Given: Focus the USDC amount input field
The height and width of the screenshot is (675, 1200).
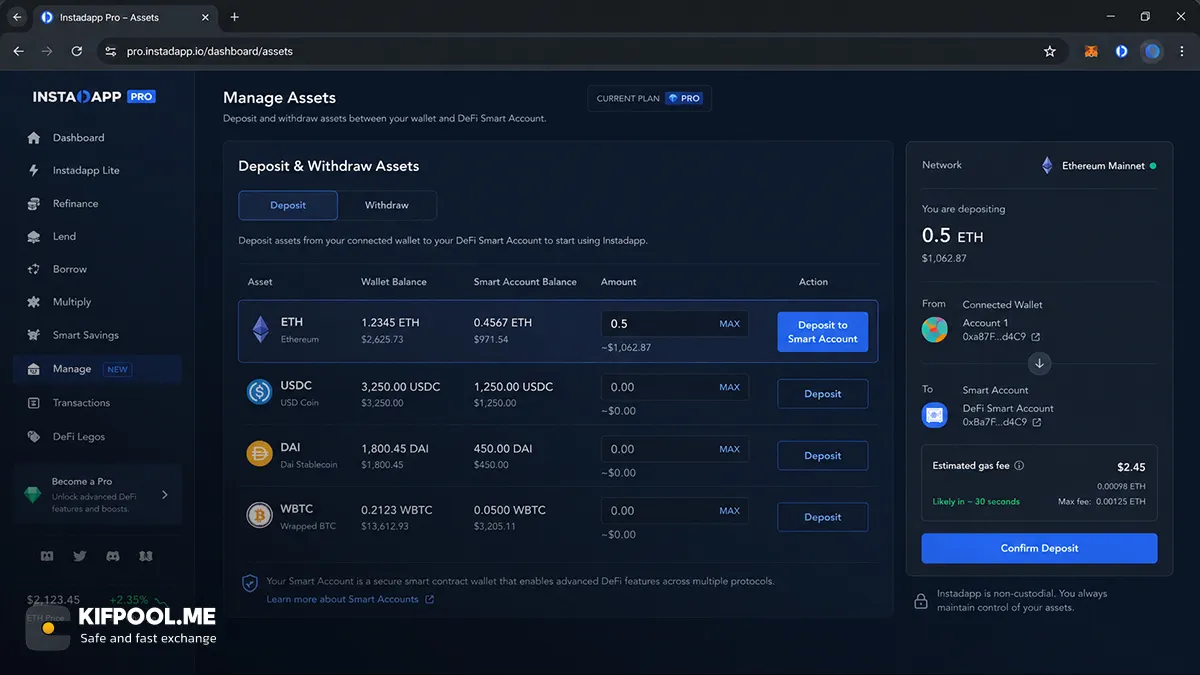Looking at the screenshot, I should tap(675, 387).
